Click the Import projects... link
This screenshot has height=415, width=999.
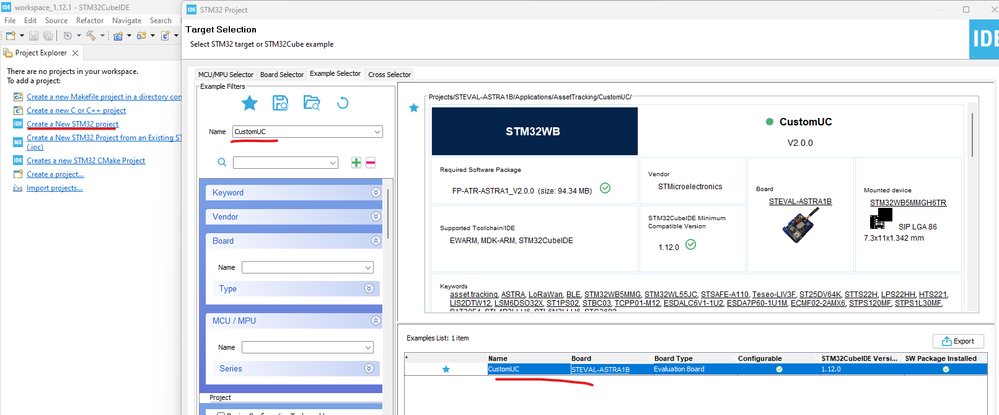54,188
